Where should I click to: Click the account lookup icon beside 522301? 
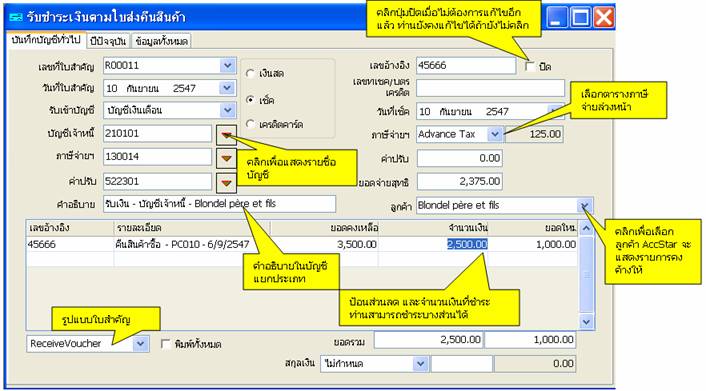[x=226, y=183]
